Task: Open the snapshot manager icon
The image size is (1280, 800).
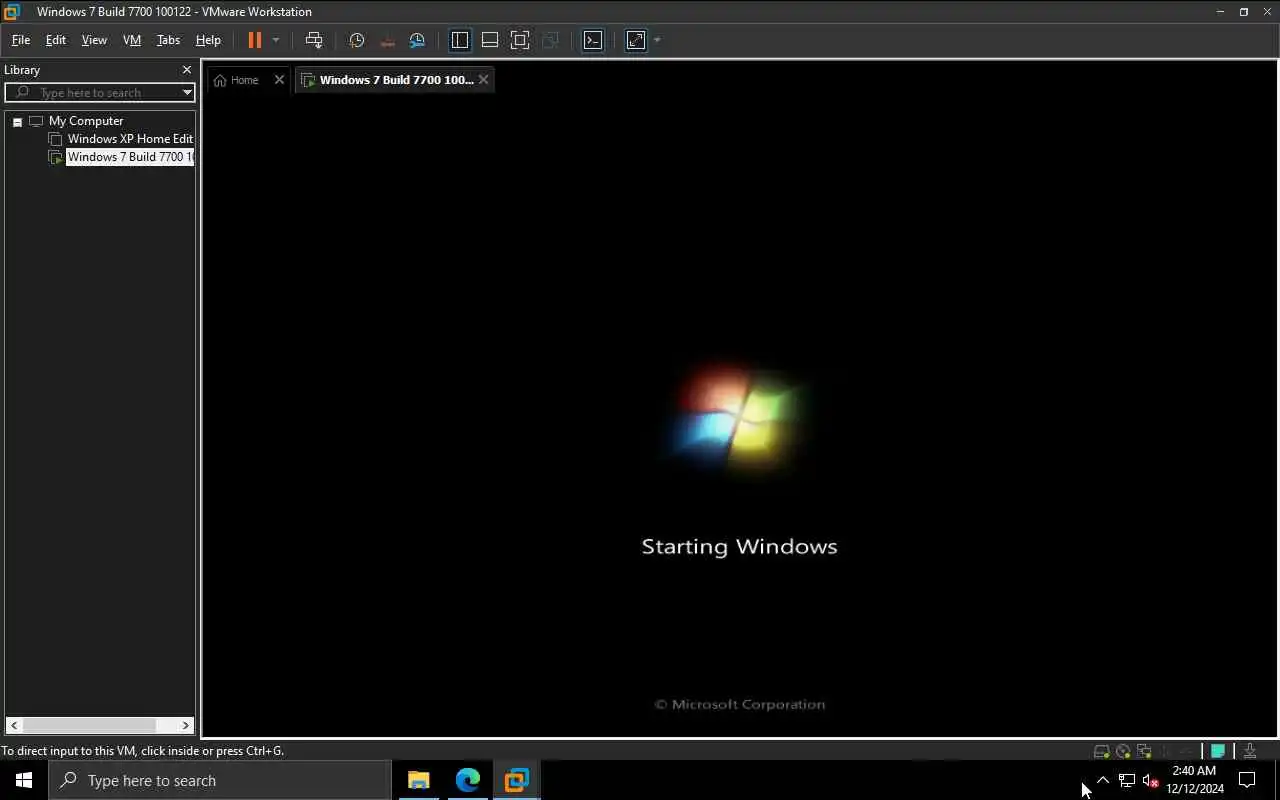Action: [x=417, y=40]
